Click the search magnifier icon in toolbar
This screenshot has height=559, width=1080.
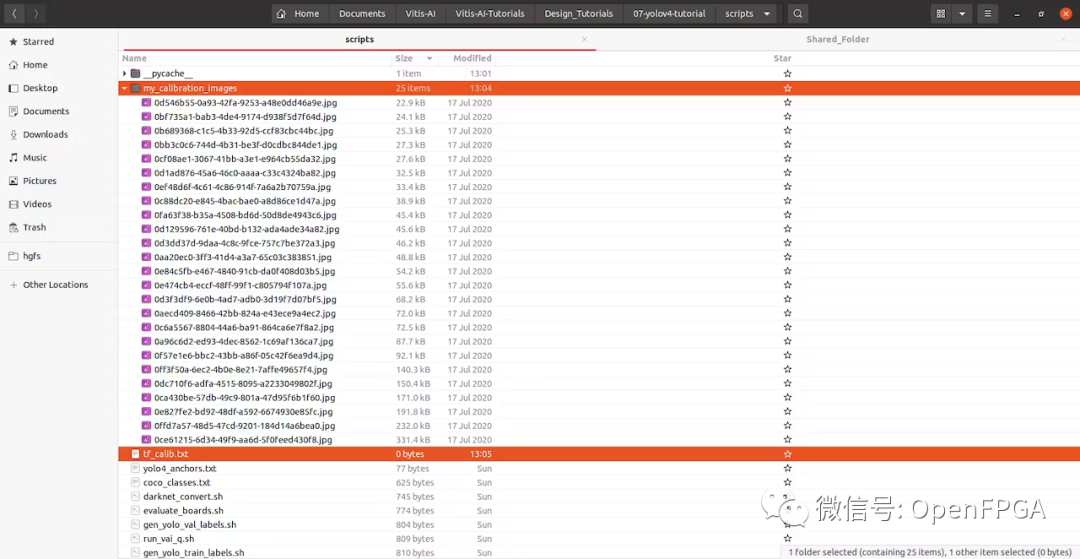(x=797, y=14)
